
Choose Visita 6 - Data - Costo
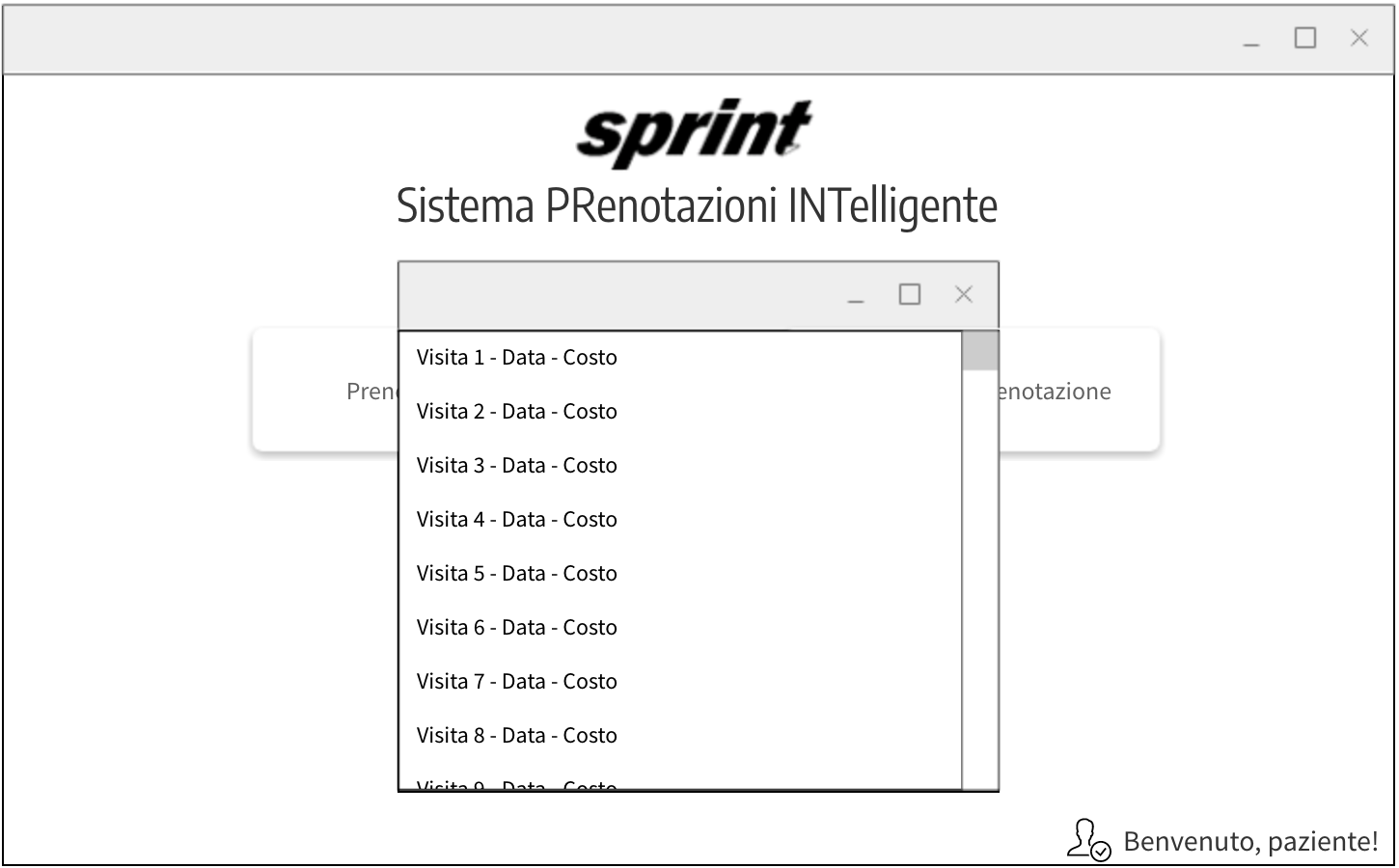pyautogui.click(x=516, y=628)
